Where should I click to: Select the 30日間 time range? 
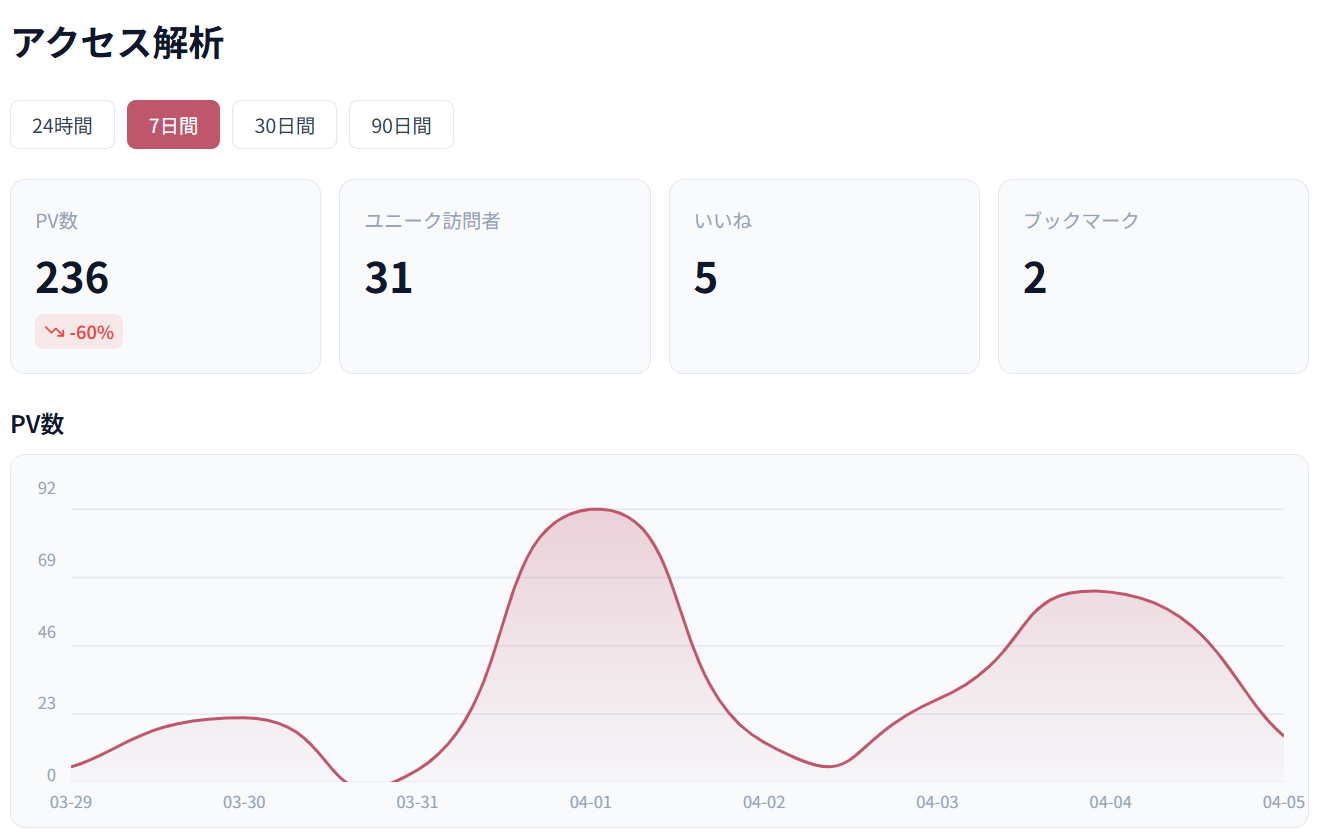point(284,125)
